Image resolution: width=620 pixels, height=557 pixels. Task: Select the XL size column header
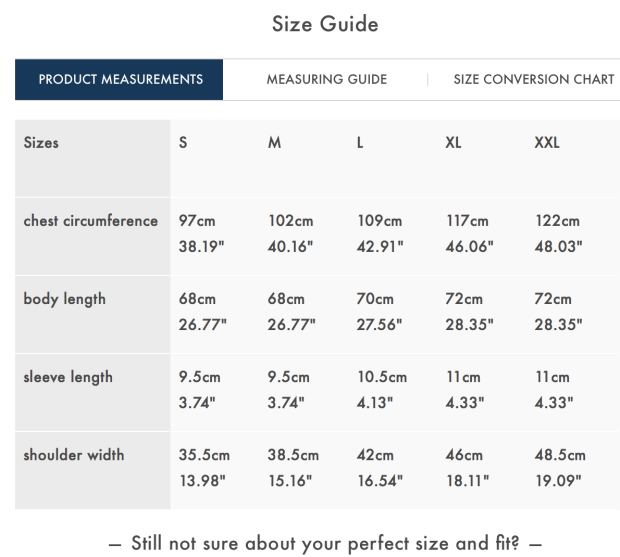point(453,143)
